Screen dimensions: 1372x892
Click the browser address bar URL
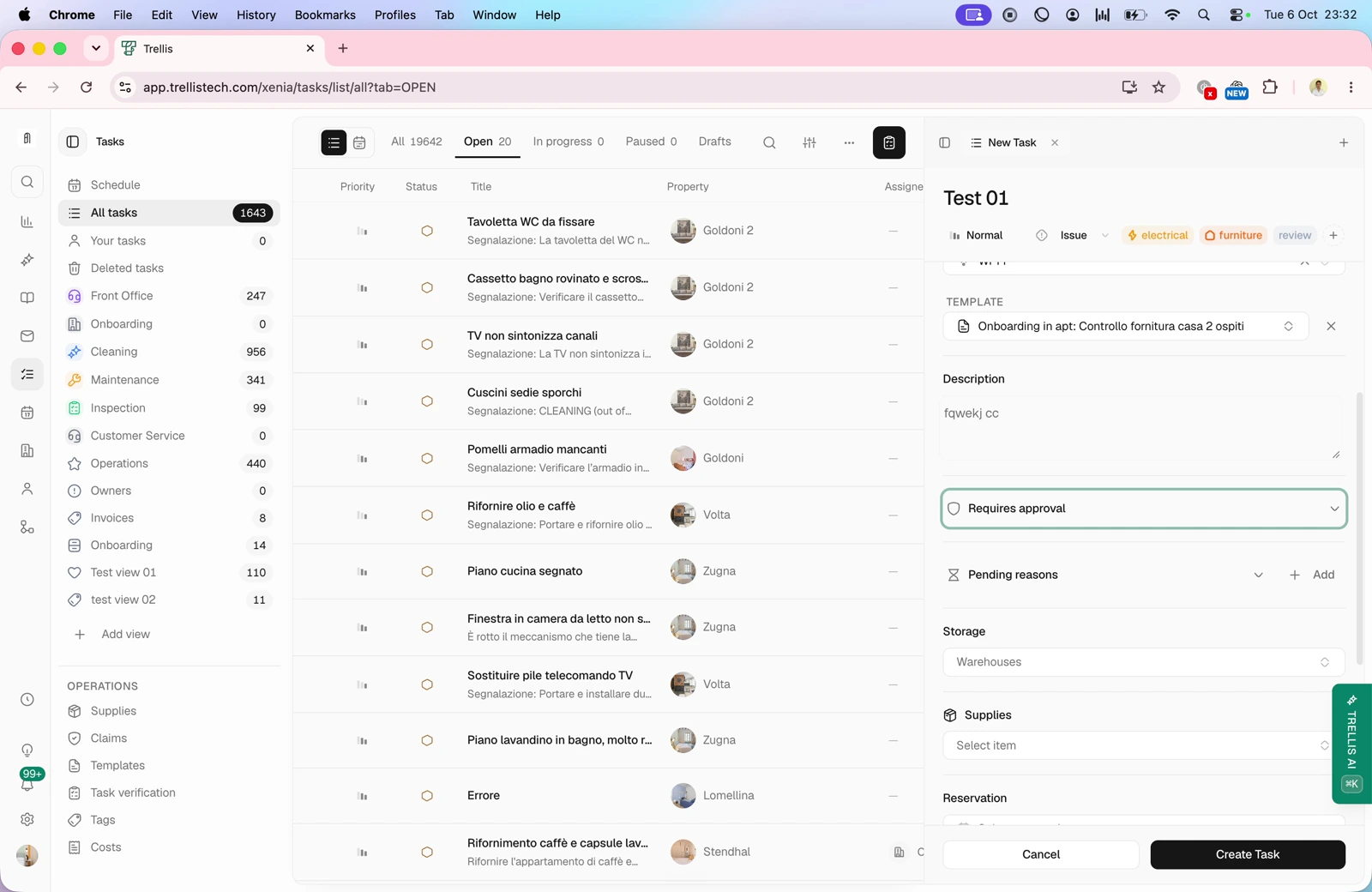290,87
